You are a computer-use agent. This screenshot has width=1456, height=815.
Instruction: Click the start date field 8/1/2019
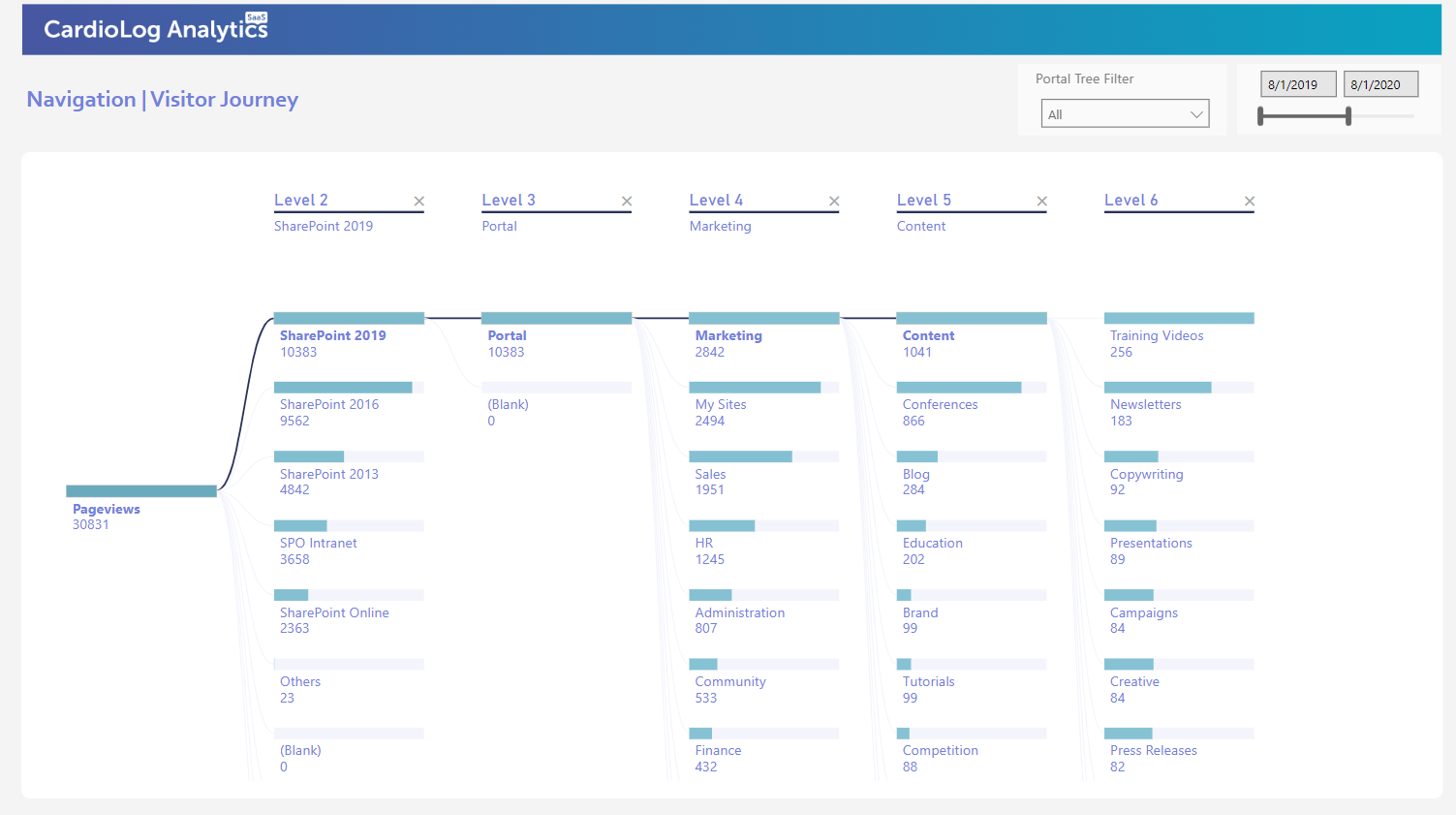click(x=1297, y=84)
